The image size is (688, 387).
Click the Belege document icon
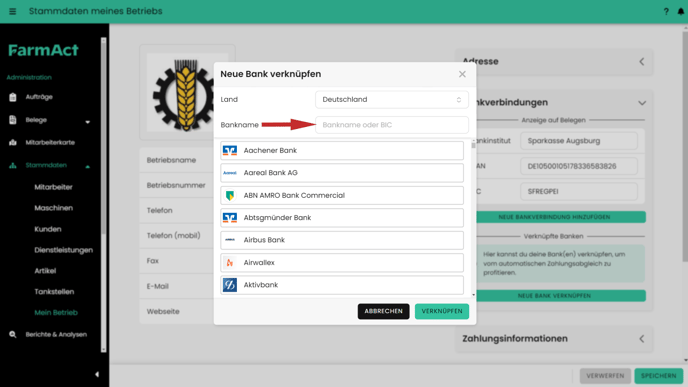click(13, 120)
